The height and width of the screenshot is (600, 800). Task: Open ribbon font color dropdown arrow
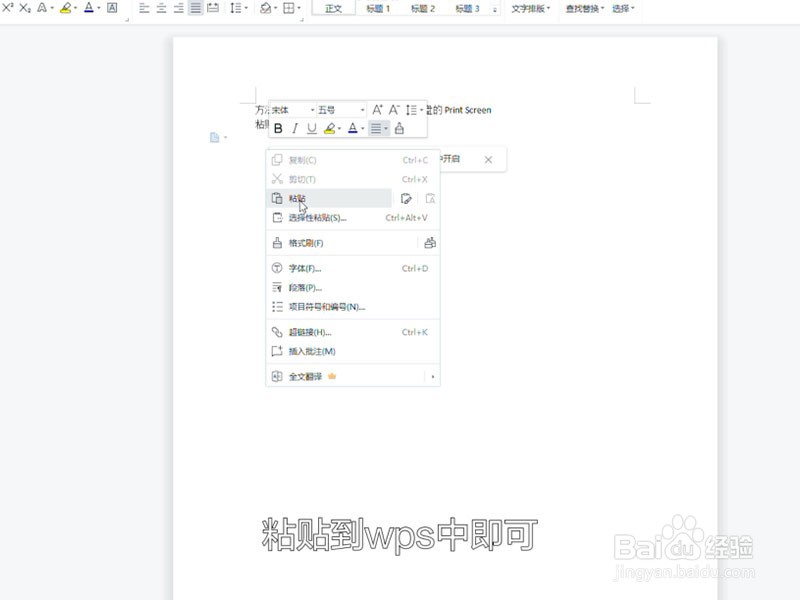(x=99, y=8)
